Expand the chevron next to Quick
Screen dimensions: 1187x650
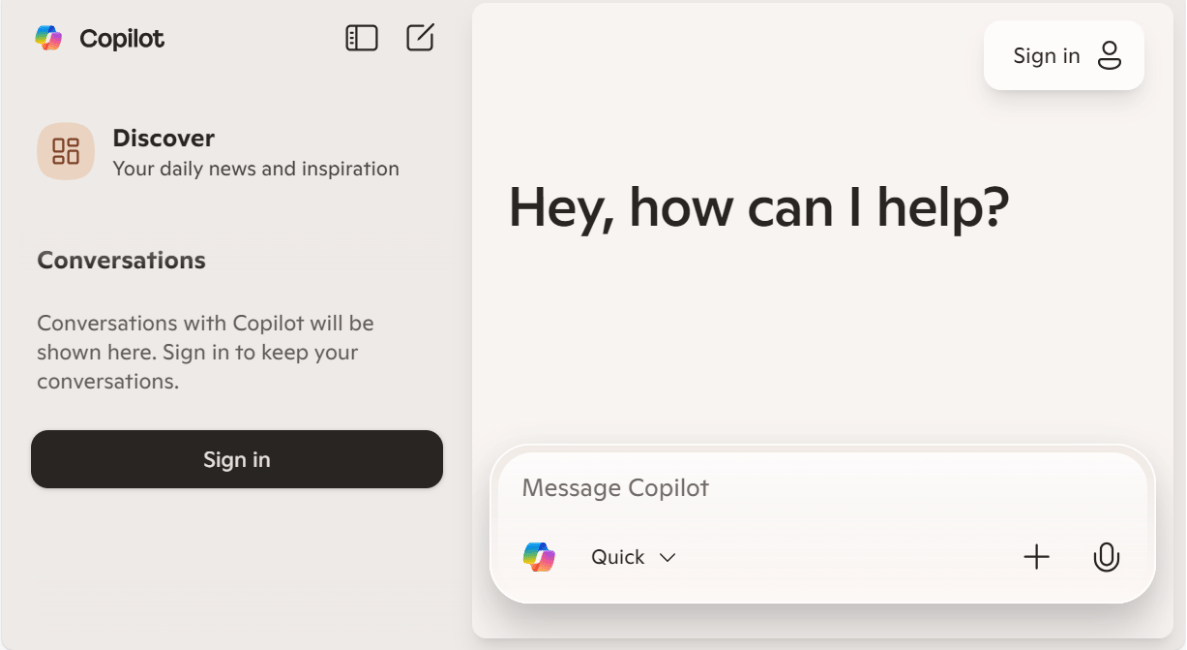(668, 558)
